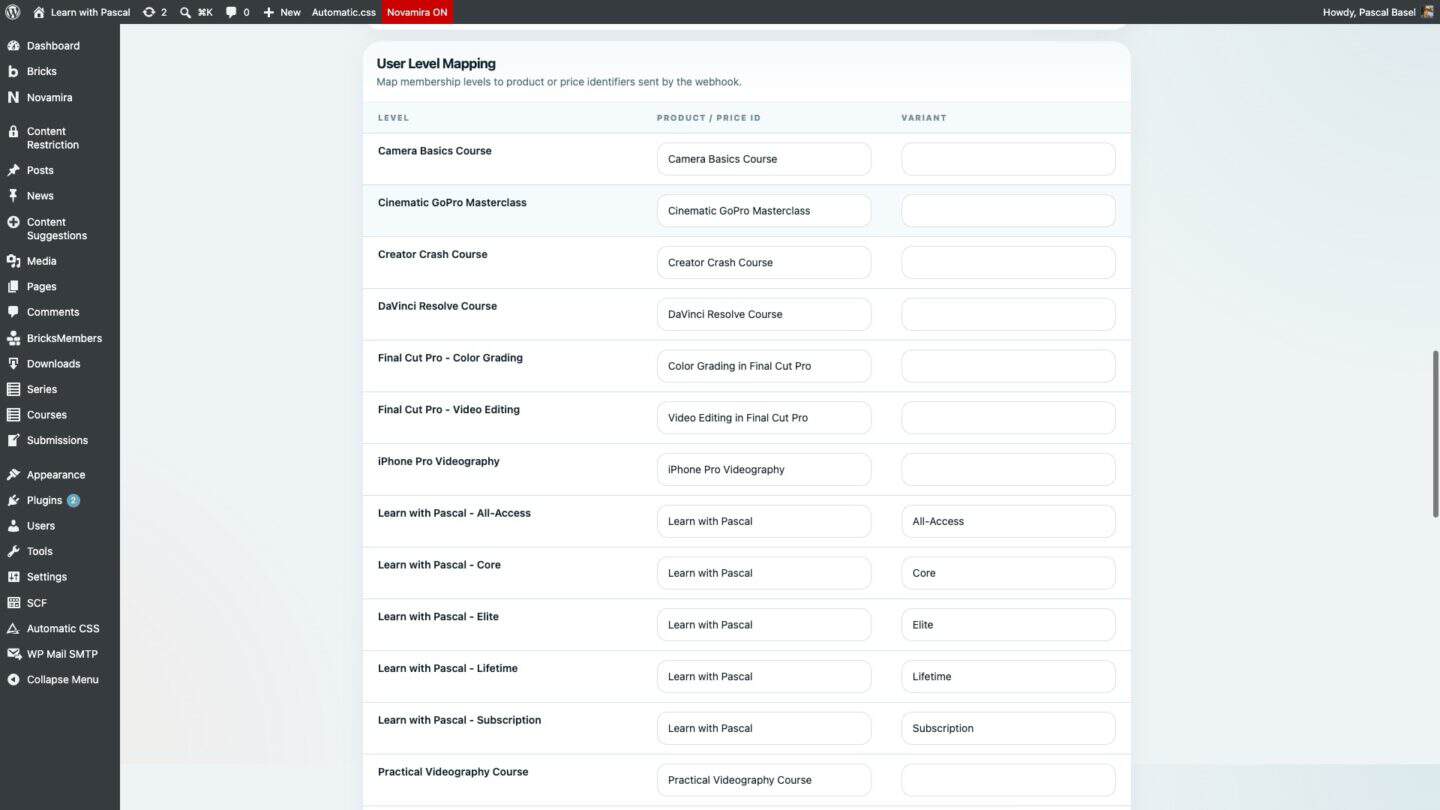Click the home icon for Learn with Pascal
Image resolution: width=1440 pixels, height=810 pixels.
39,12
